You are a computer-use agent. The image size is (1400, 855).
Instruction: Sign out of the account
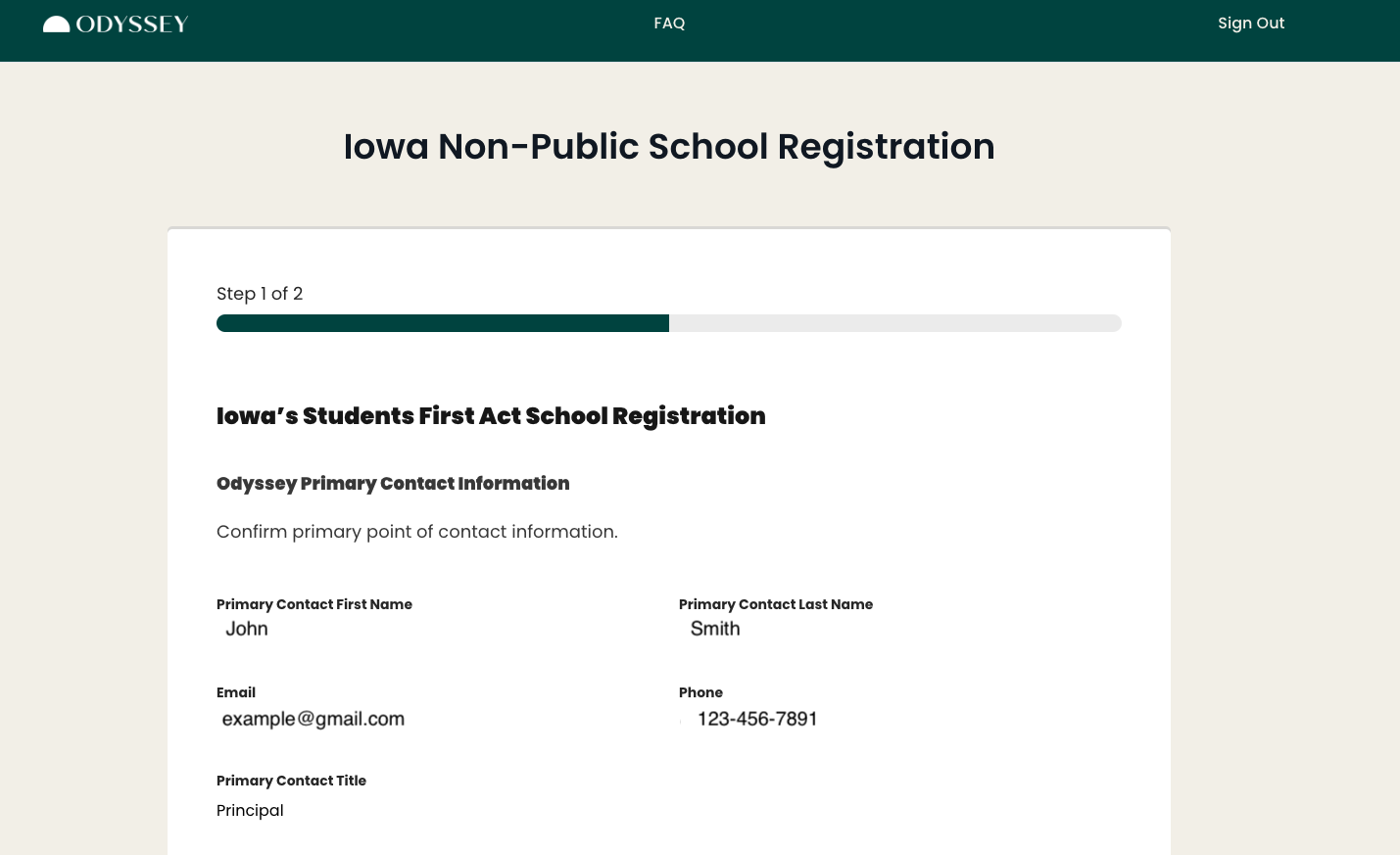pyautogui.click(x=1251, y=24)
